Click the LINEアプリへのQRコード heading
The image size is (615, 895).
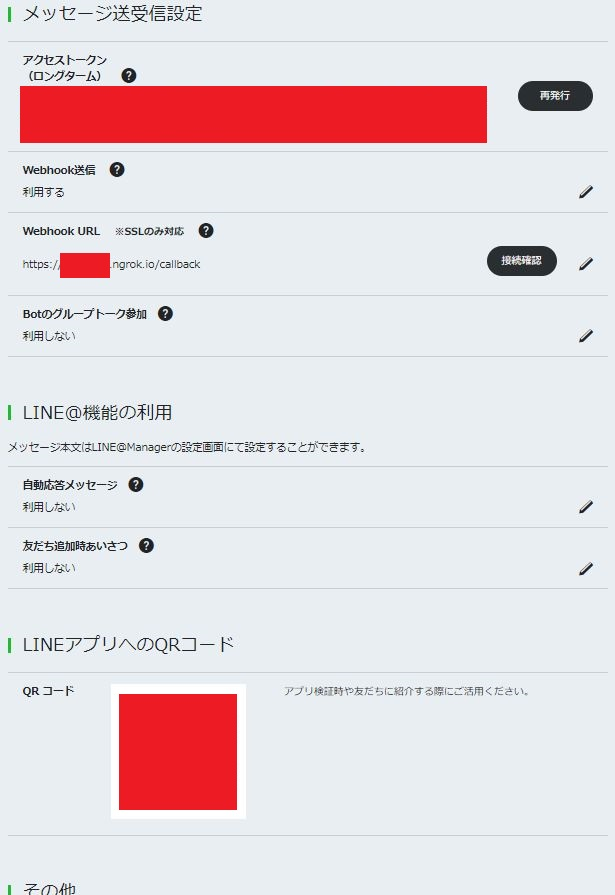(128, 644)
